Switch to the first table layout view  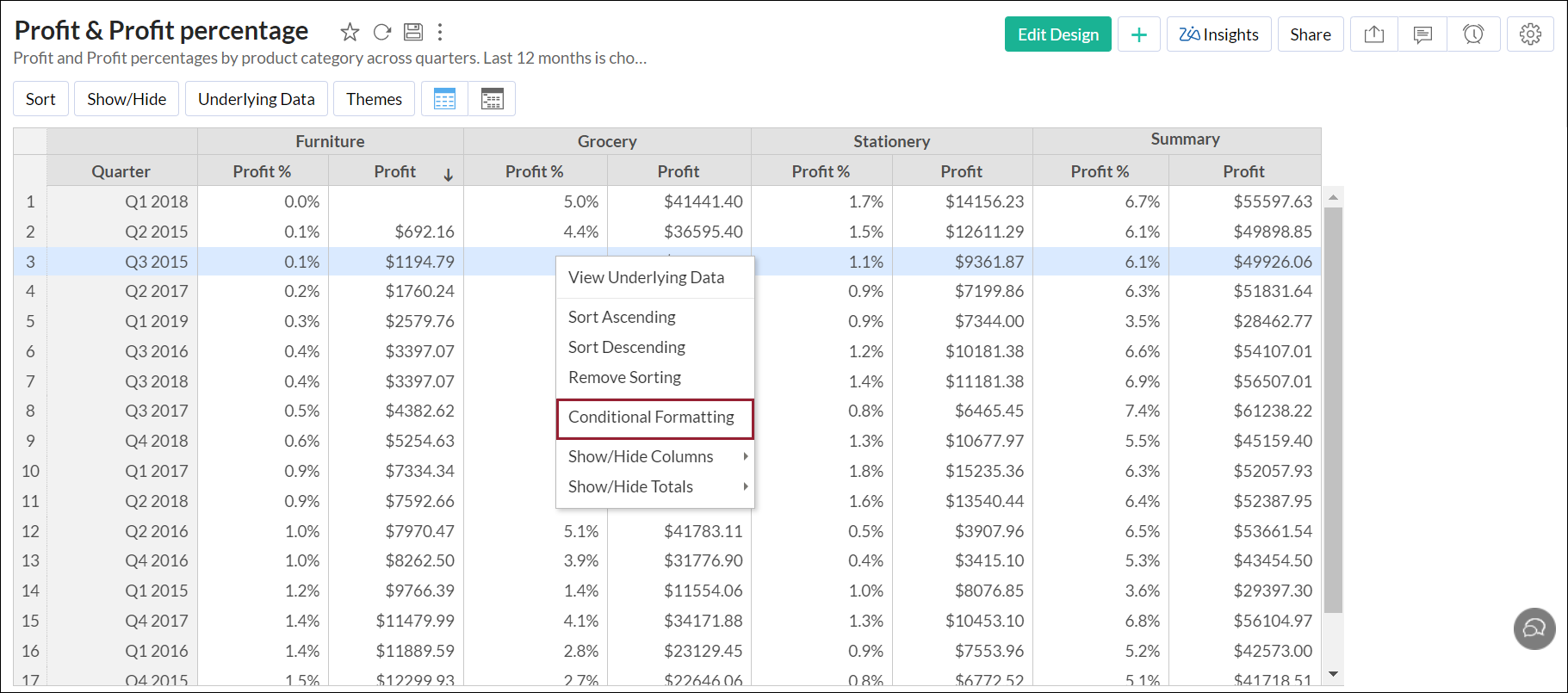[x=444, y=99]
